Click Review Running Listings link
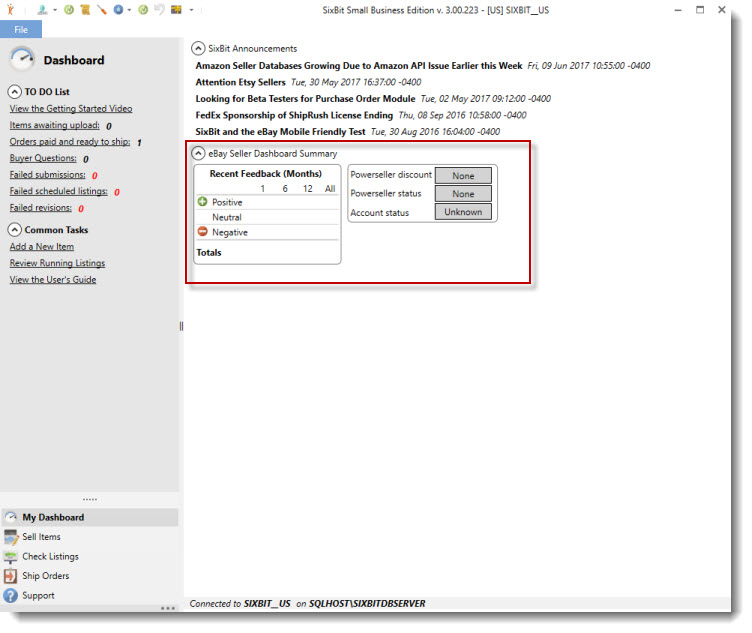This screenshot has width=752, height=633. click(58, 263)
